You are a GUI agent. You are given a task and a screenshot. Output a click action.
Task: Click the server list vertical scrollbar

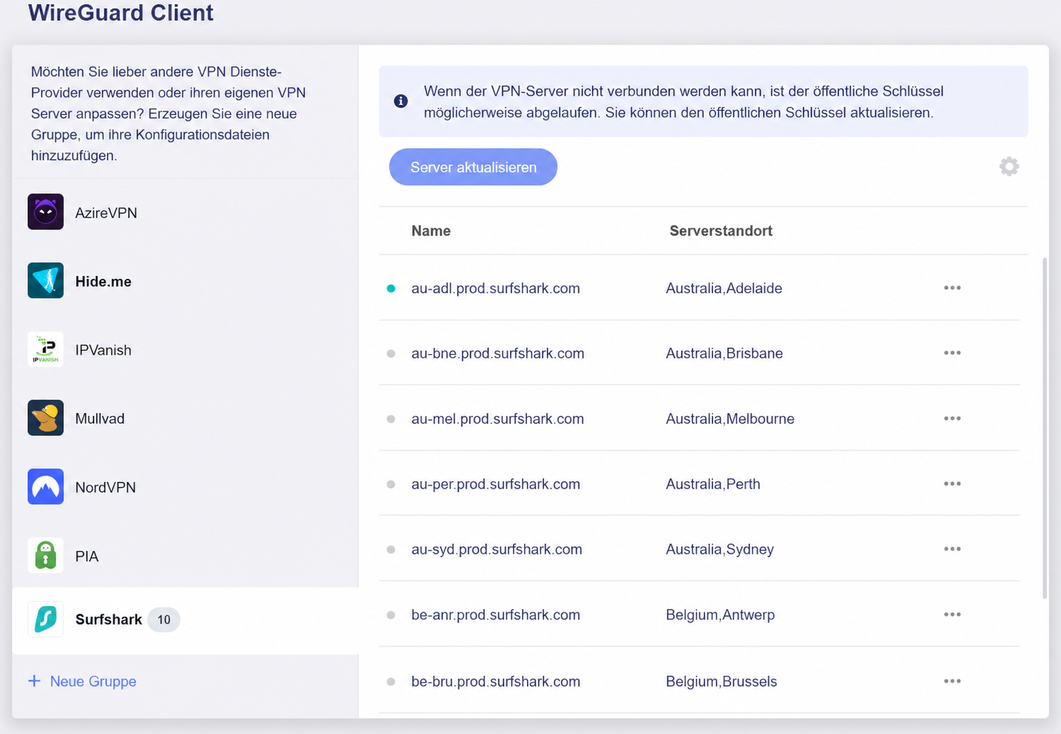1045,428
